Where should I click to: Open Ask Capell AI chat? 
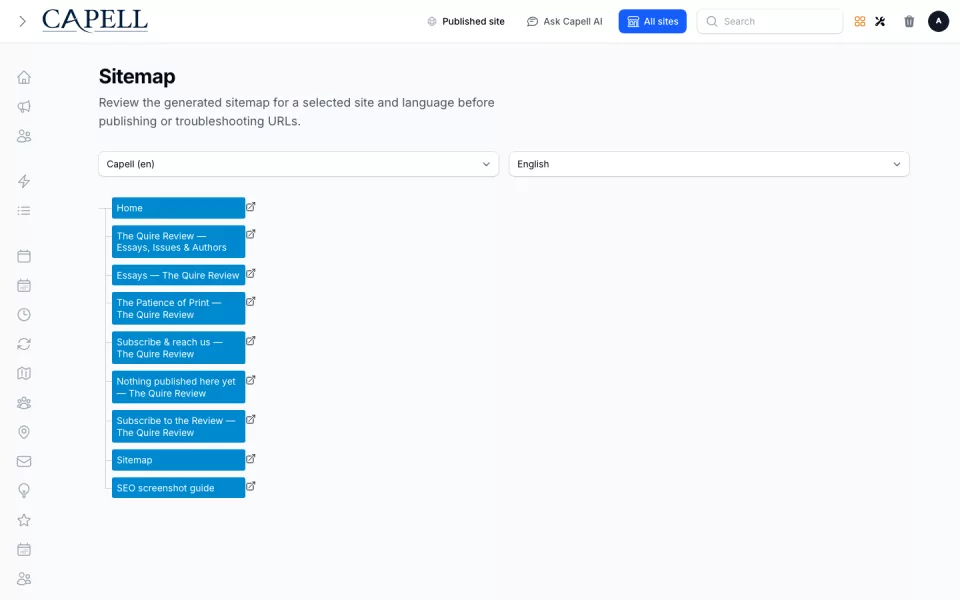tap(564, 21)
